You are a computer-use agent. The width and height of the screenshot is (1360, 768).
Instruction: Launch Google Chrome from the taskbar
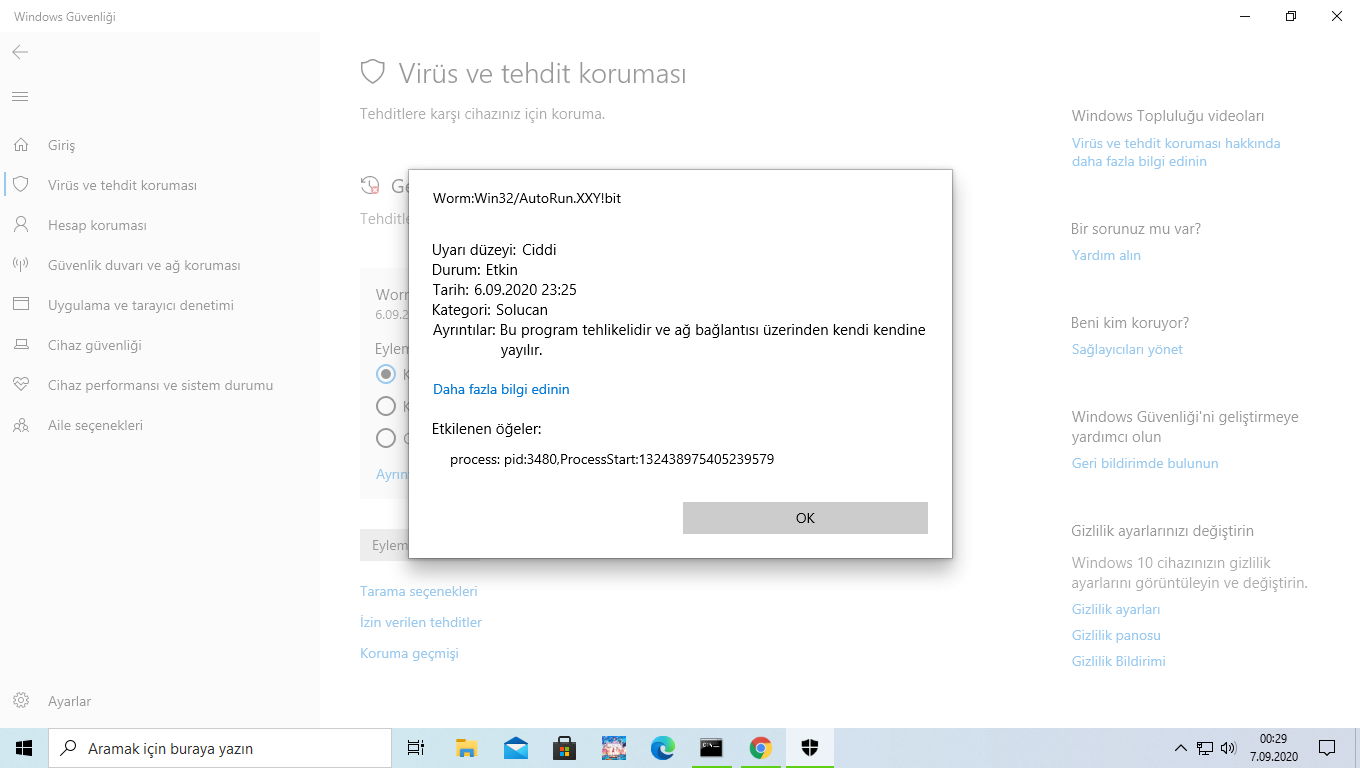(x=760, y=748)
